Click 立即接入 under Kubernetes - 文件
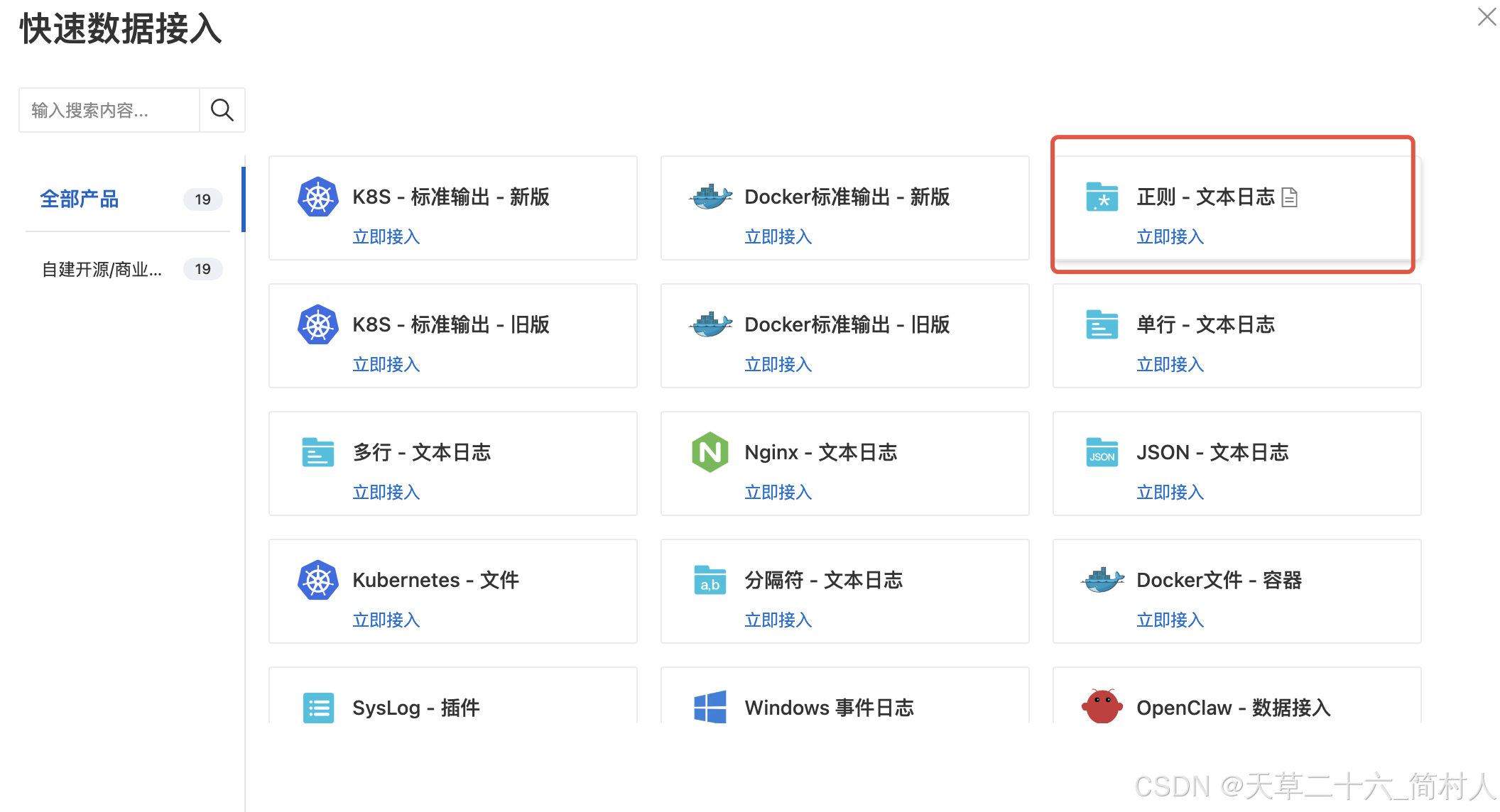 [386, 620]
